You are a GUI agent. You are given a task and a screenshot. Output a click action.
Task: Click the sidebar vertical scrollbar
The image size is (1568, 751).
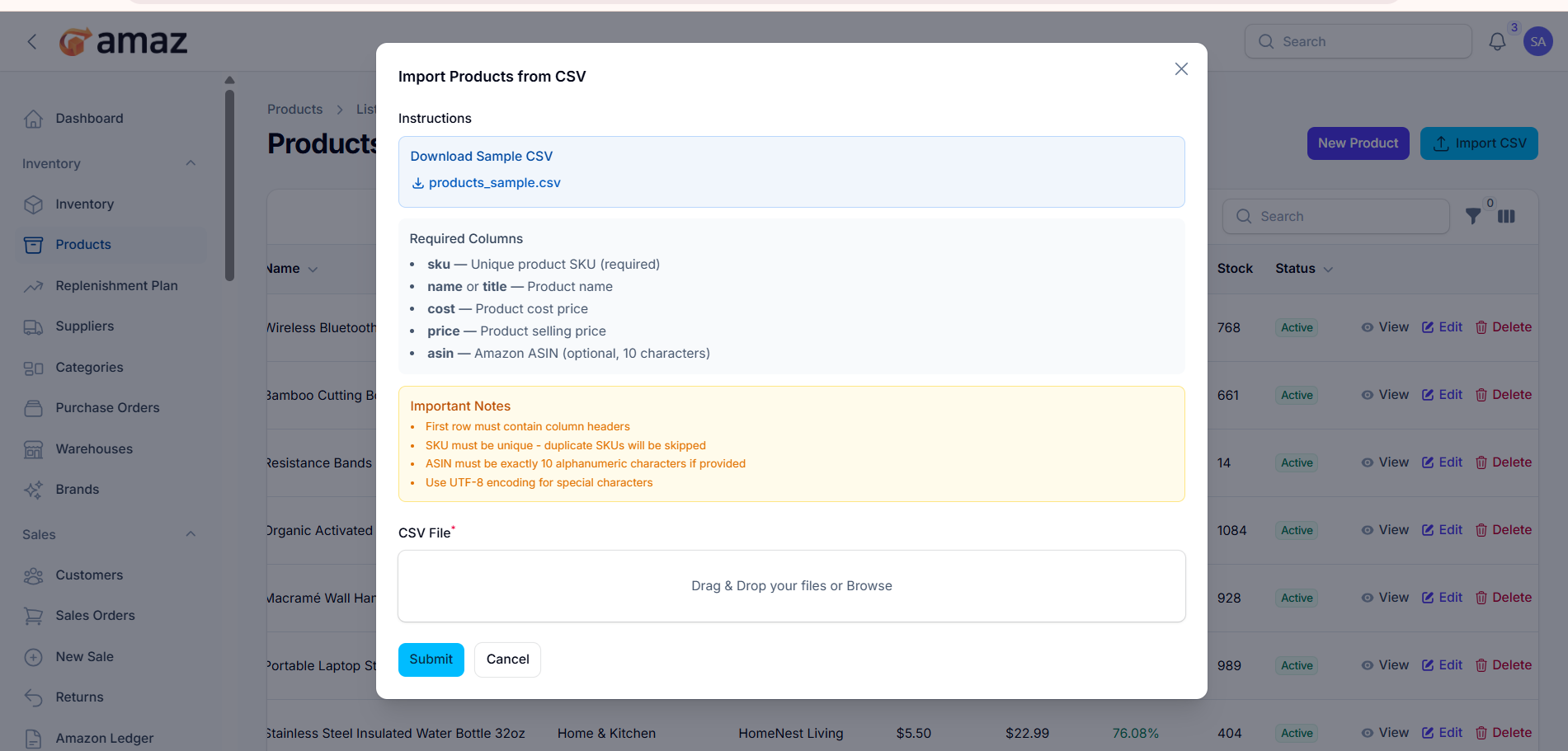coord(229,185)
